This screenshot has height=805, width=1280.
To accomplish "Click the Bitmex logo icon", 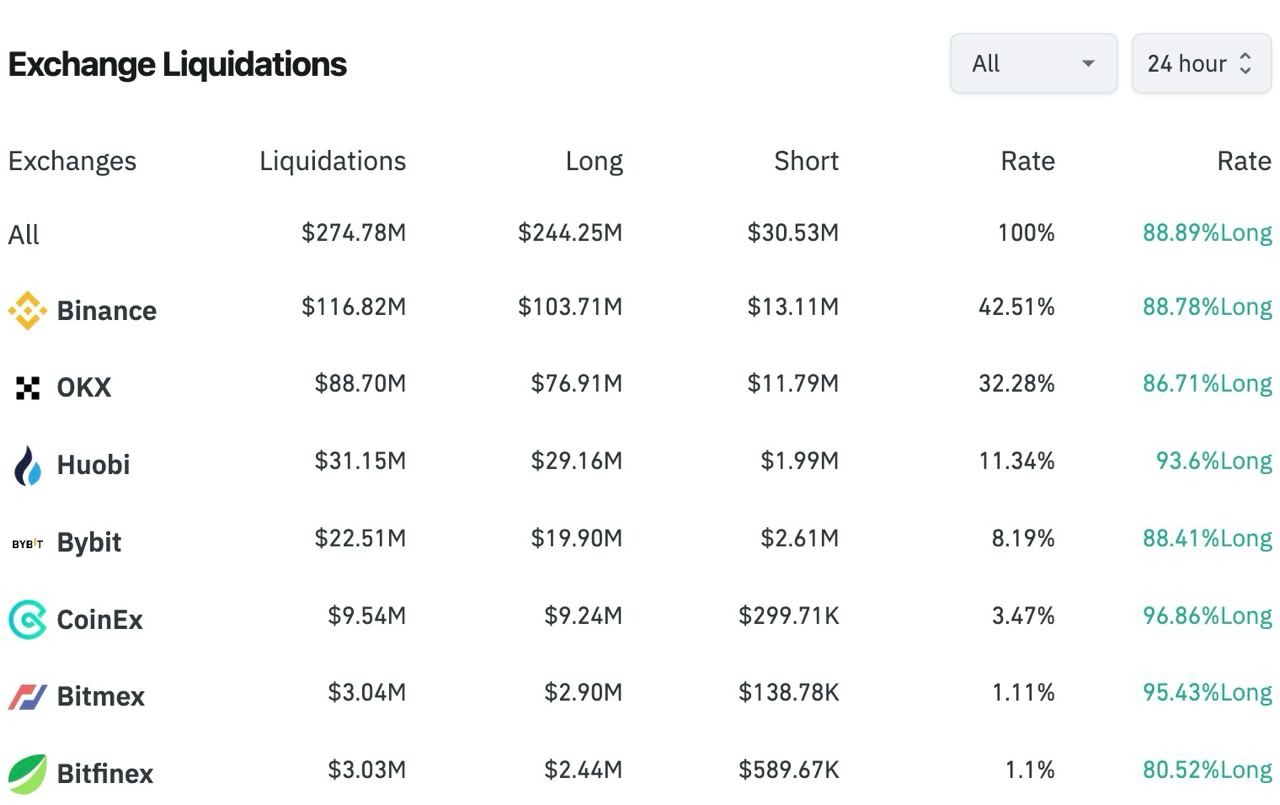I will coord(27,697).
